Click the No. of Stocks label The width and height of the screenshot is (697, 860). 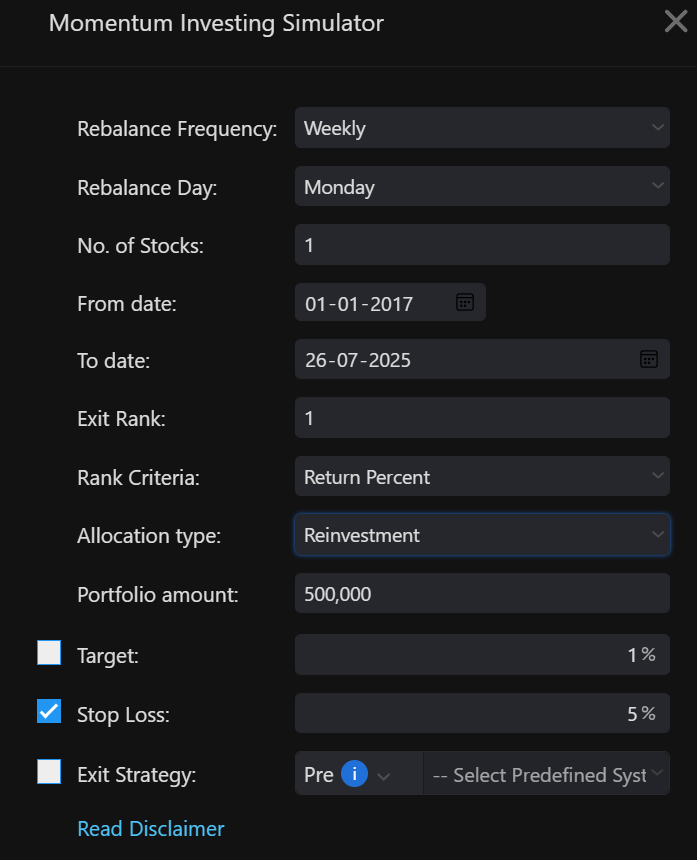pos(140,246)
